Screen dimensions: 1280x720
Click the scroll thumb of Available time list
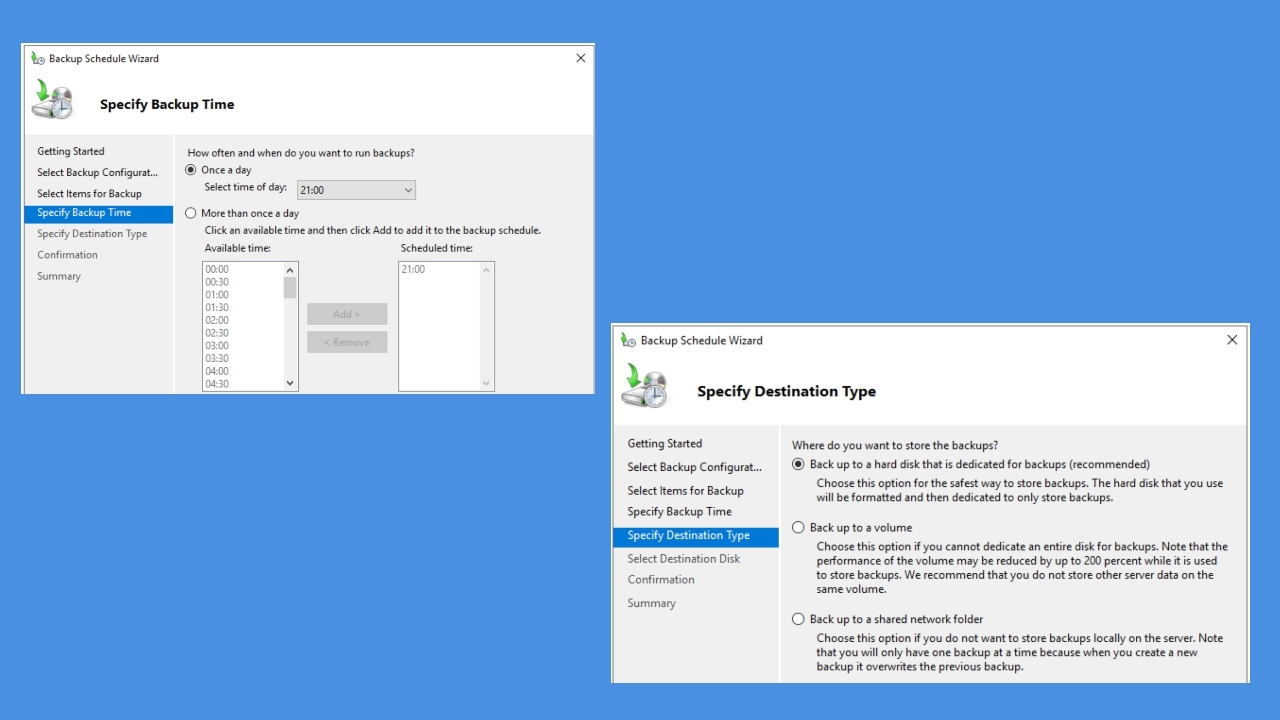coord(290,288)
